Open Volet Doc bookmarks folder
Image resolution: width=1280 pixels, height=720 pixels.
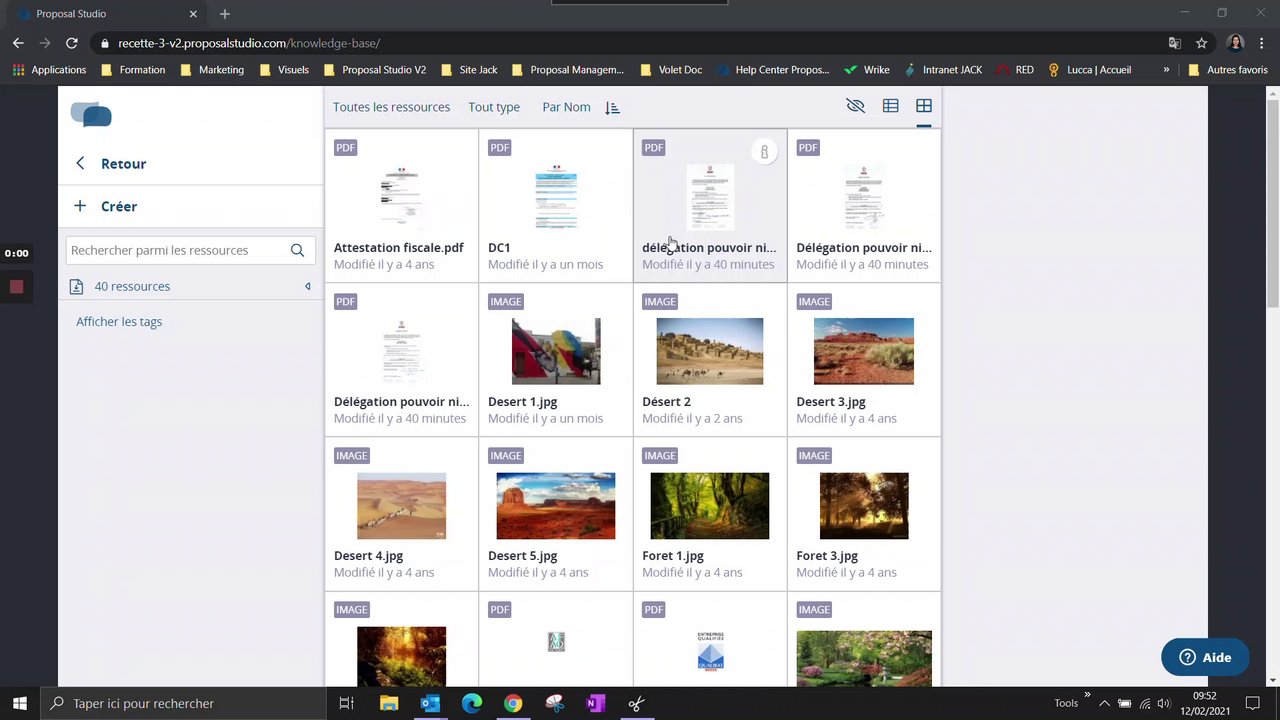click(671, 70)
